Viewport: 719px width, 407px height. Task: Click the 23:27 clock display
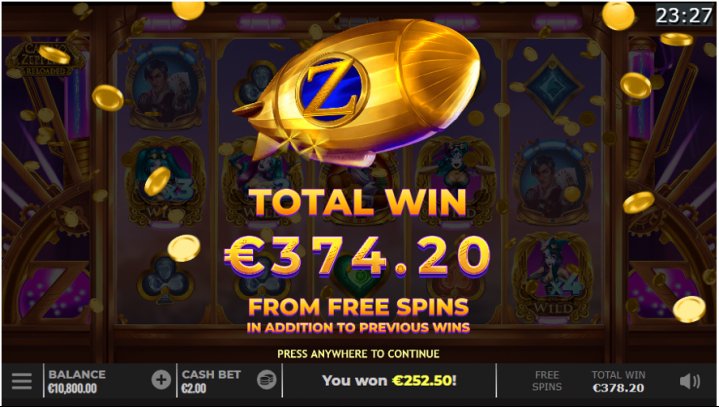pos(684,16)
